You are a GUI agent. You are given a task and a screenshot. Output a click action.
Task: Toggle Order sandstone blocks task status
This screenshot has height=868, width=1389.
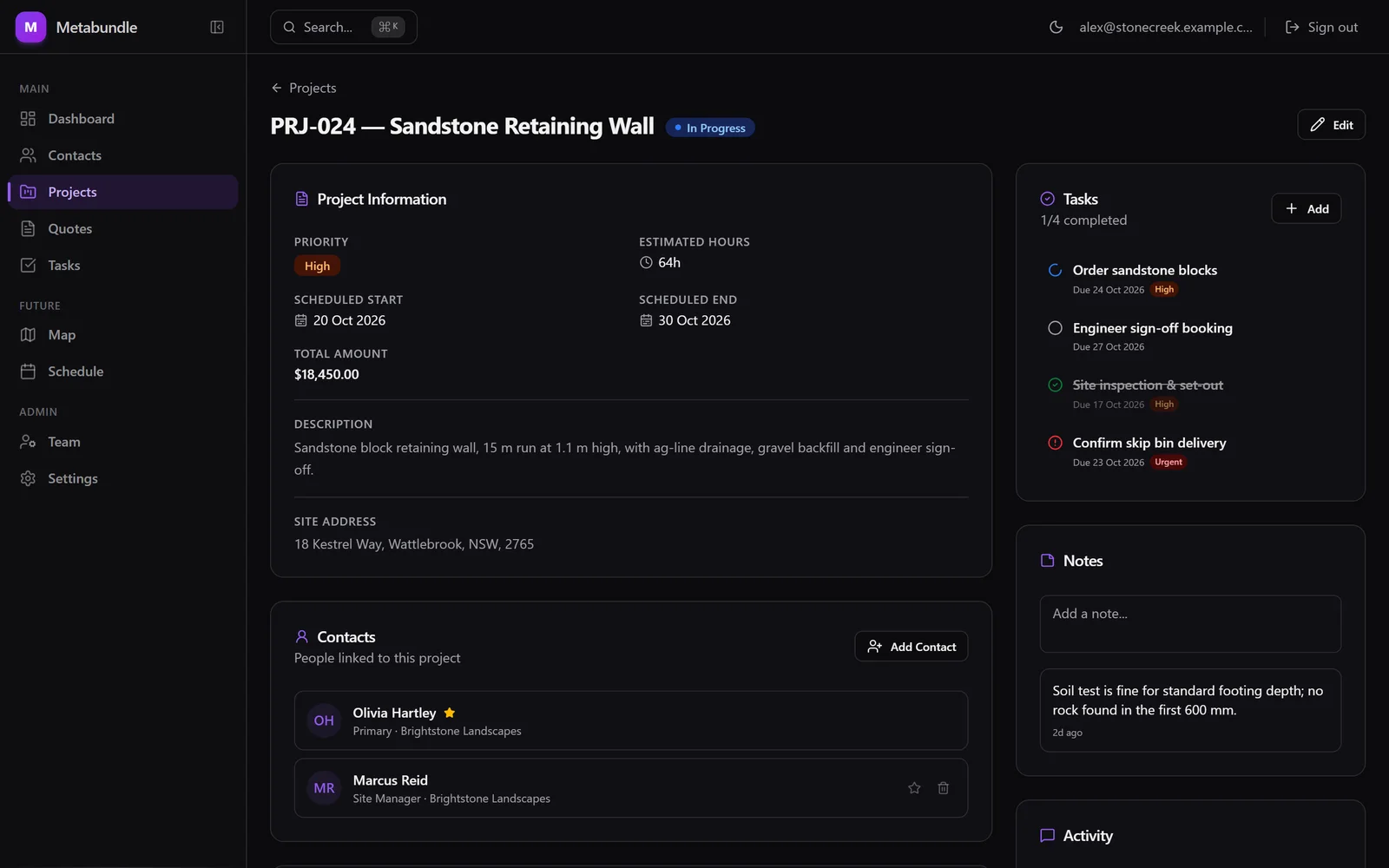click(x=1055, y=270)
